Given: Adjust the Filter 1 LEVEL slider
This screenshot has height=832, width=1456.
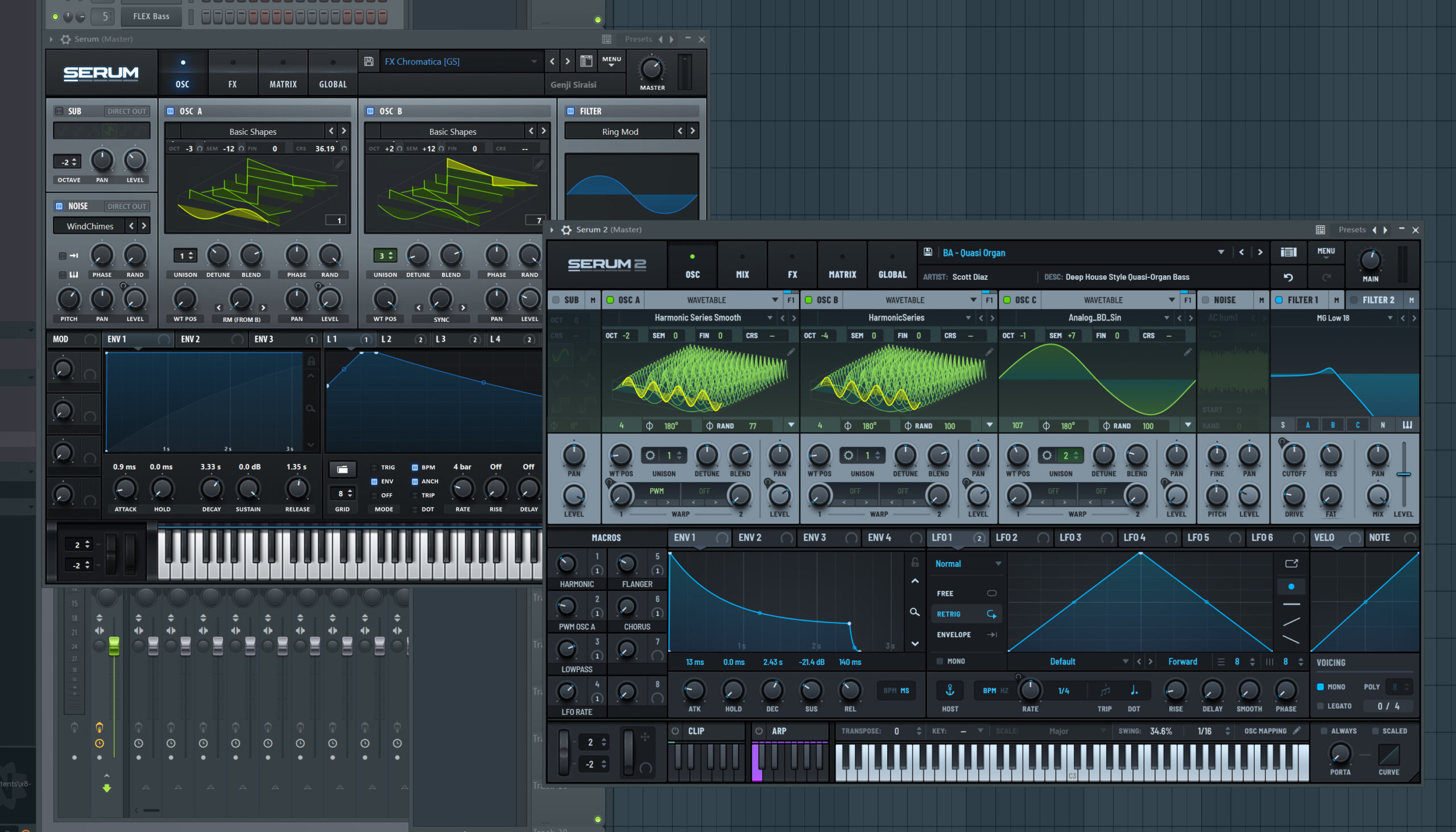Looking at the screenshot, I should (1404, 474).
